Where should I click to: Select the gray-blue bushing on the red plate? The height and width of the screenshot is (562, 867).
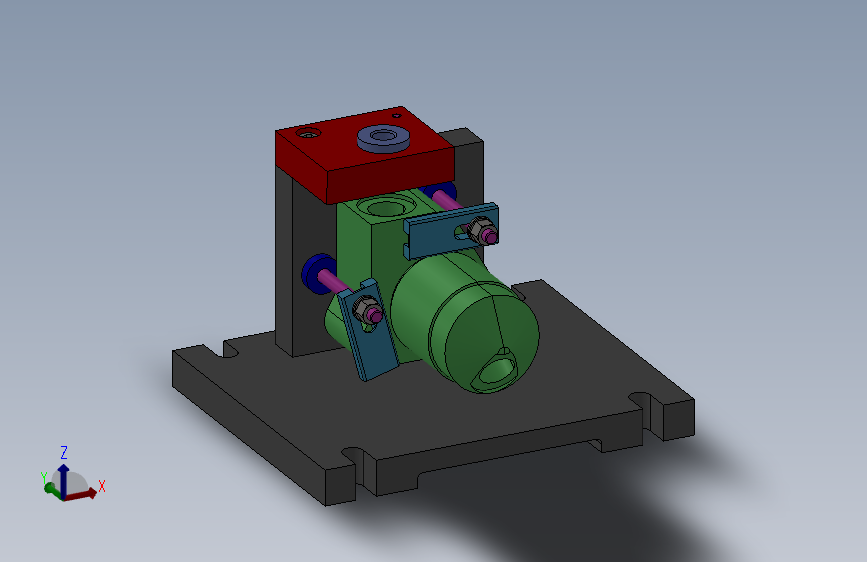coord(383,139)
